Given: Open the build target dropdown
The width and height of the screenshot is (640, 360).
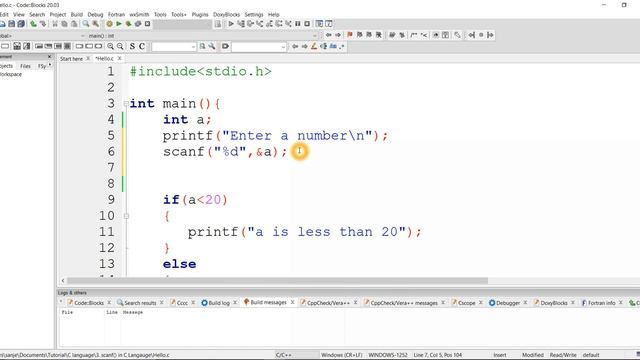Looking at the screenshot, I should click(x=182, y=24).
